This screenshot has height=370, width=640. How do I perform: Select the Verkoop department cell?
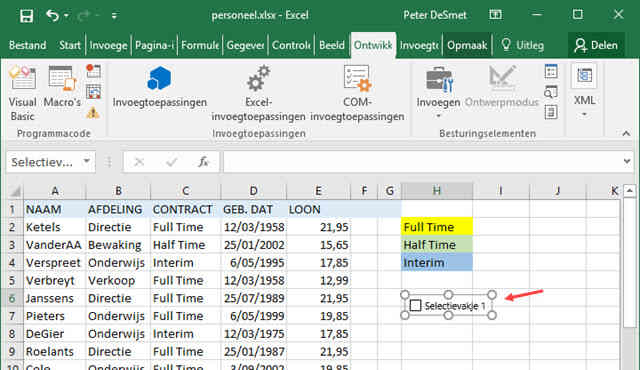[118, 281]
